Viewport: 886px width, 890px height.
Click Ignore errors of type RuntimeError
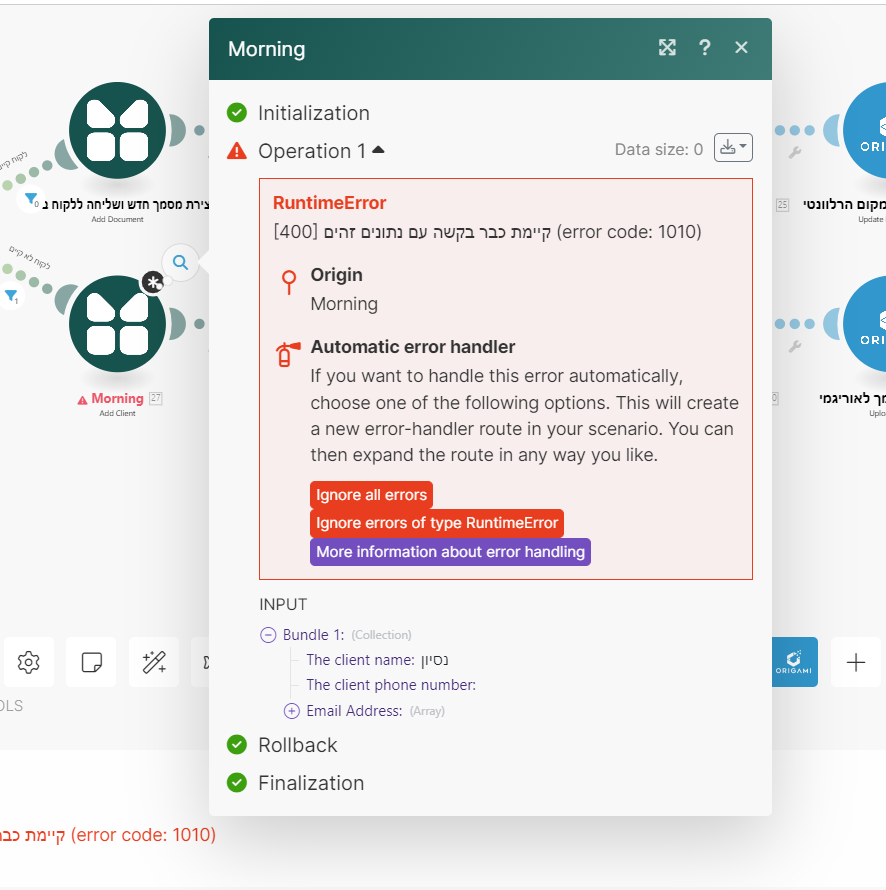tap(437, 523)
